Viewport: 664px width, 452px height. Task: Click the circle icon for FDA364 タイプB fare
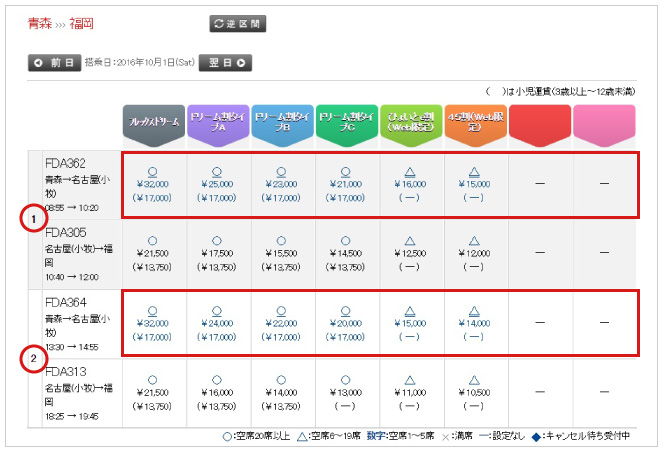[x=281, y=311]
